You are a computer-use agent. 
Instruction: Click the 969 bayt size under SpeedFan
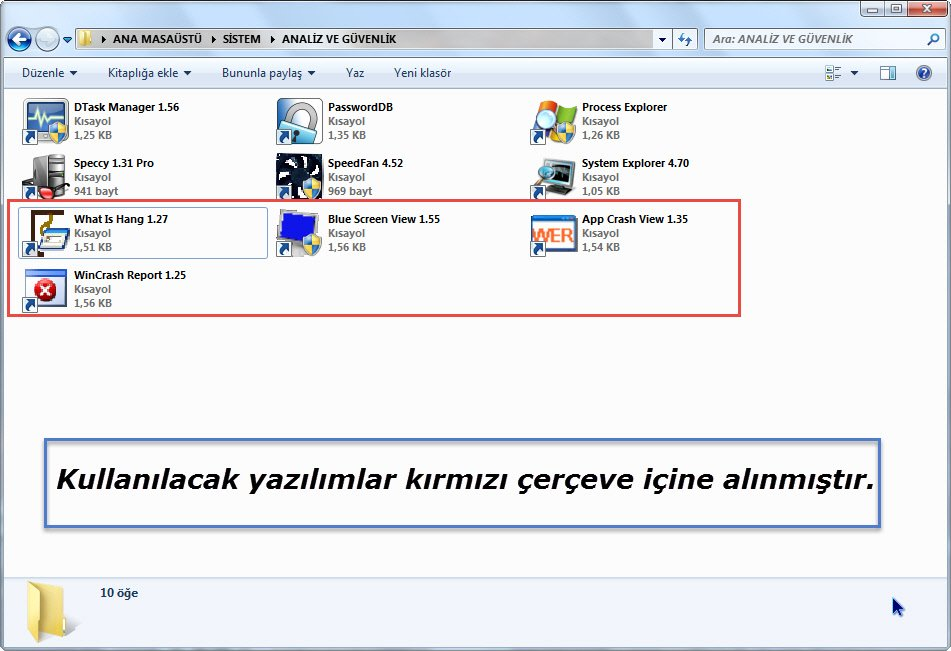(x=350, y=191)
